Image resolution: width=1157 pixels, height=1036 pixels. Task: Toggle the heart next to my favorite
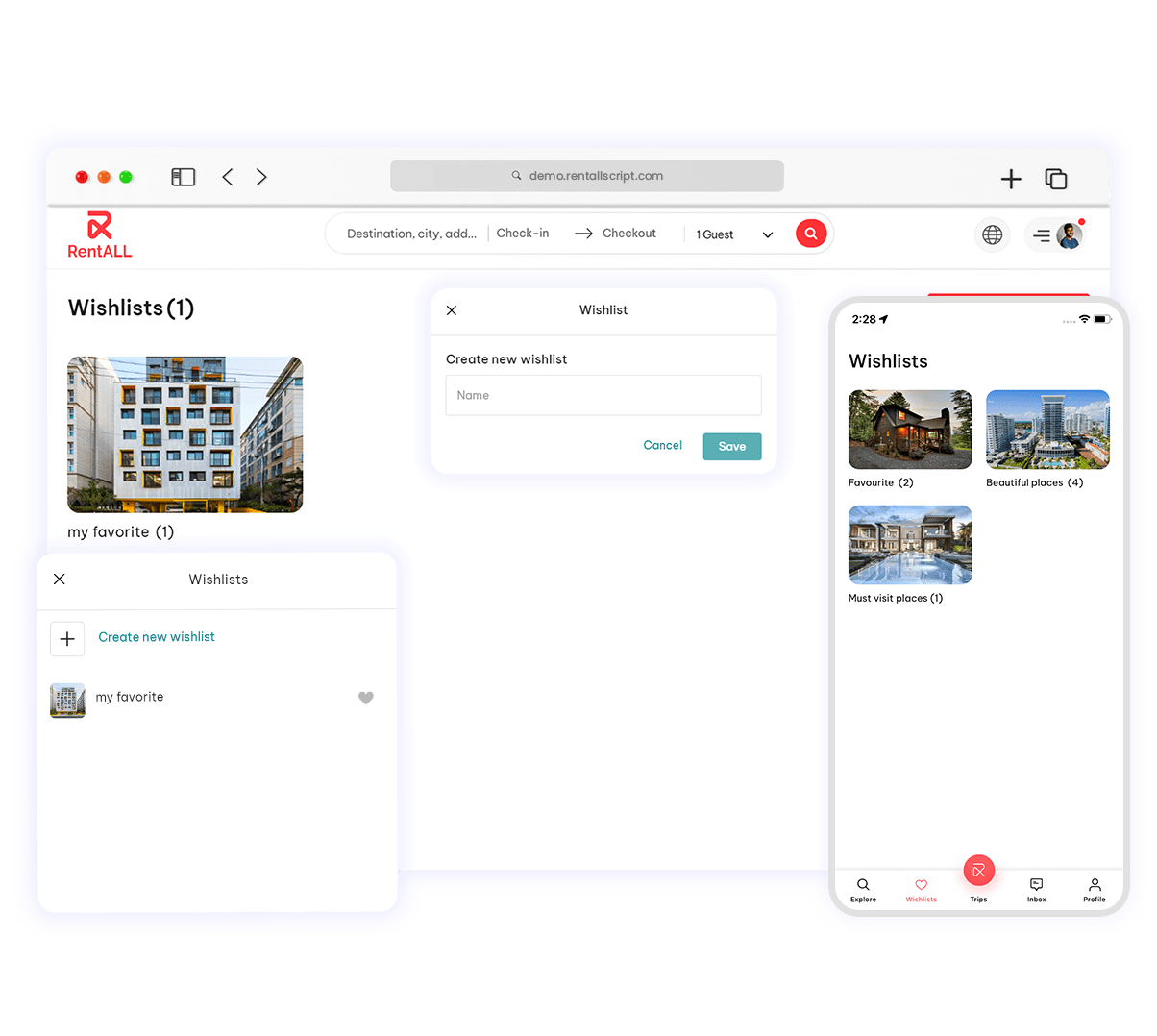click(366, 698)
